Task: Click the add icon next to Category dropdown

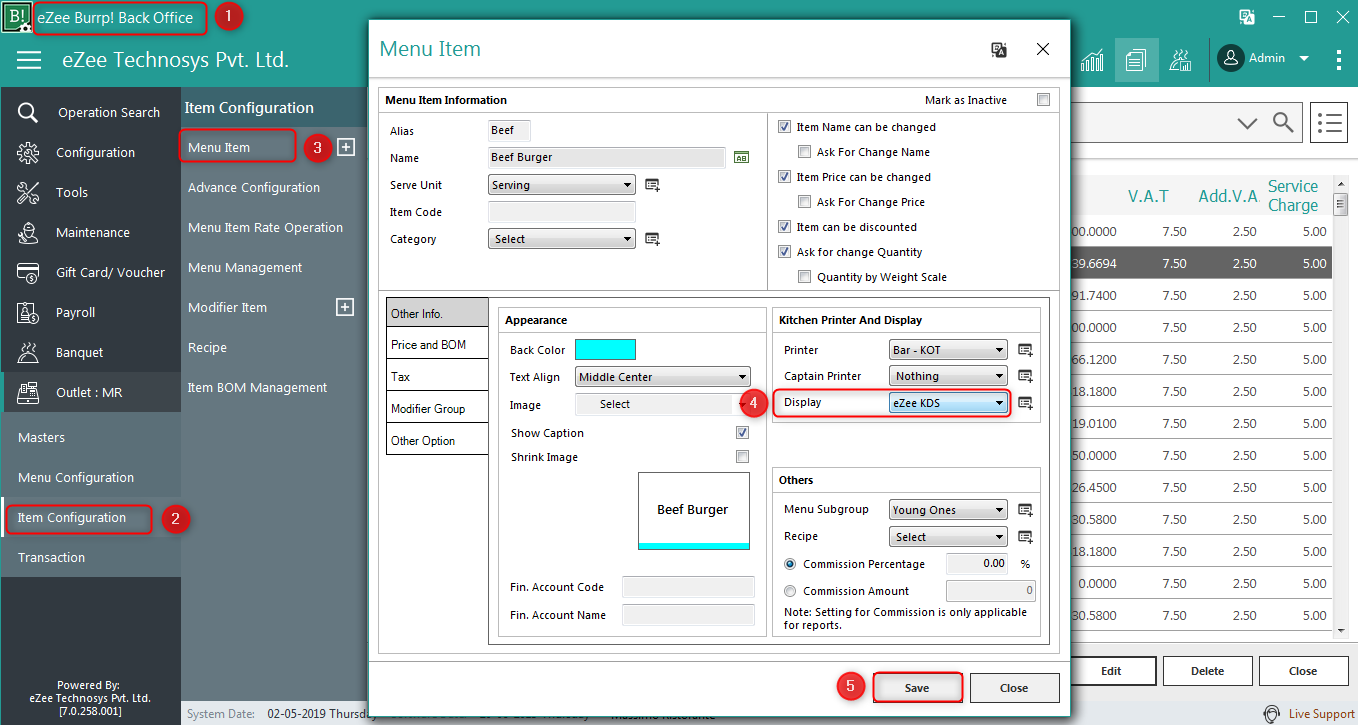Action: coord(652,239)
